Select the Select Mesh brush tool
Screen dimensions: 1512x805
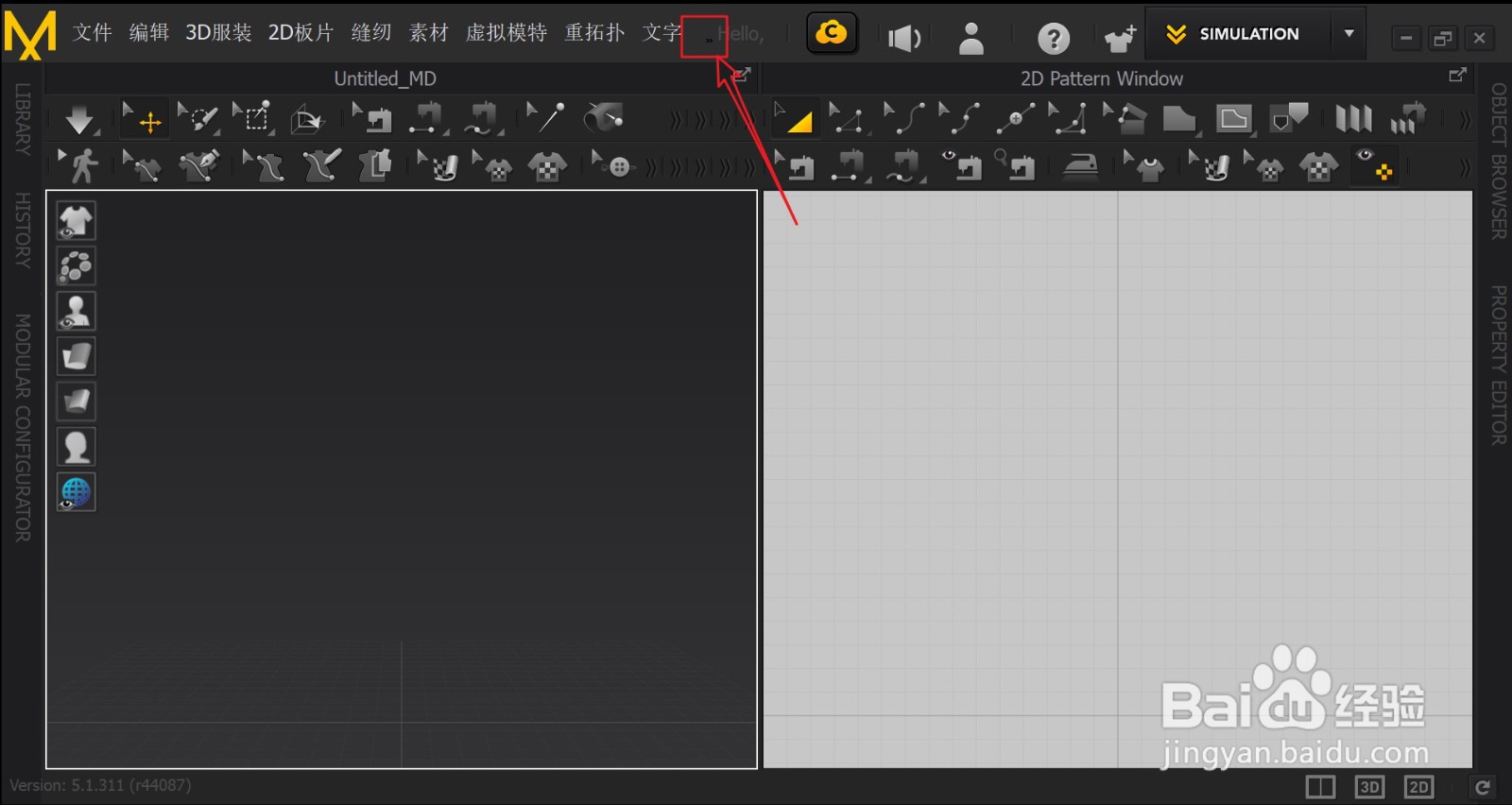pos(199,119)
